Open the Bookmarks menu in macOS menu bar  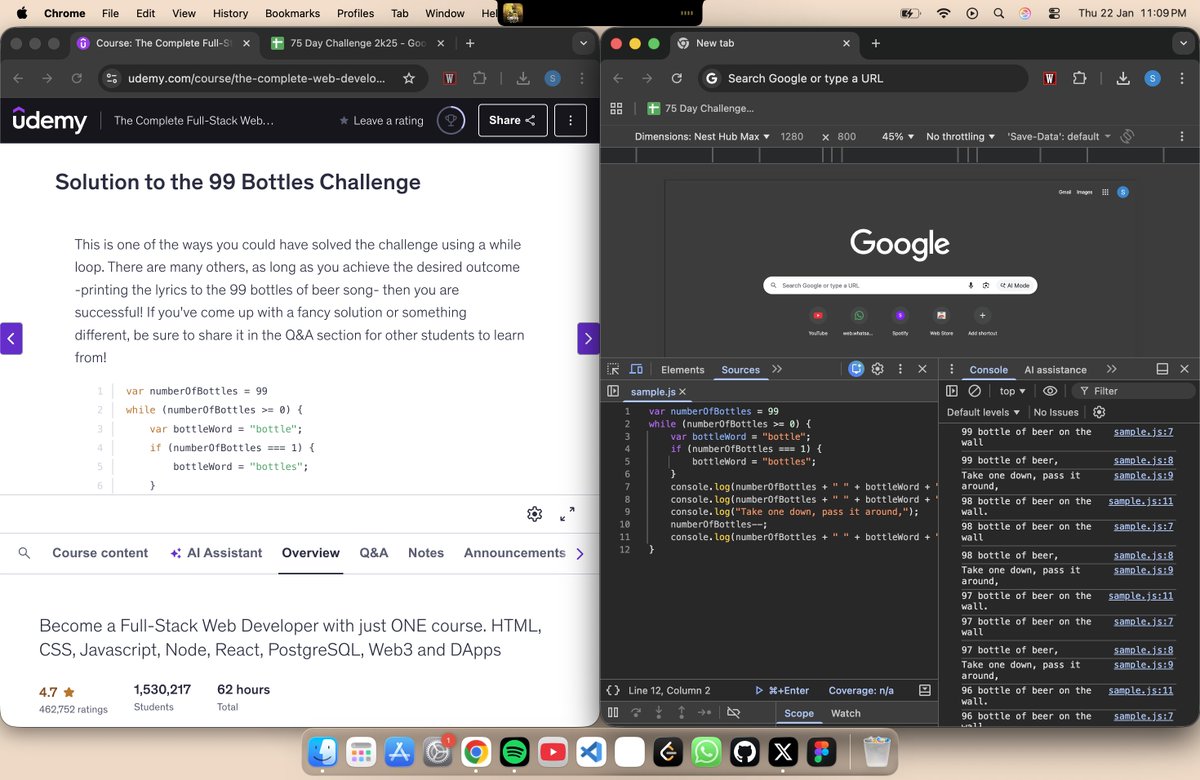290,13
